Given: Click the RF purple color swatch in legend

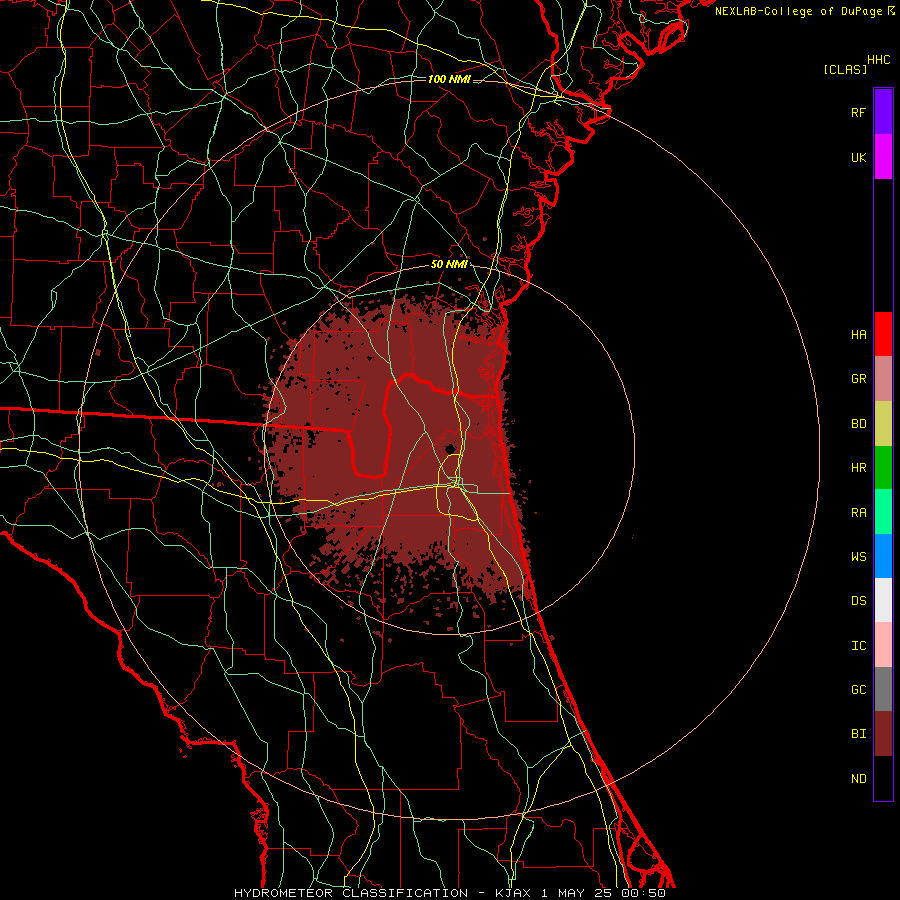Looking at the screenshot, I should [x=883, y=111].
